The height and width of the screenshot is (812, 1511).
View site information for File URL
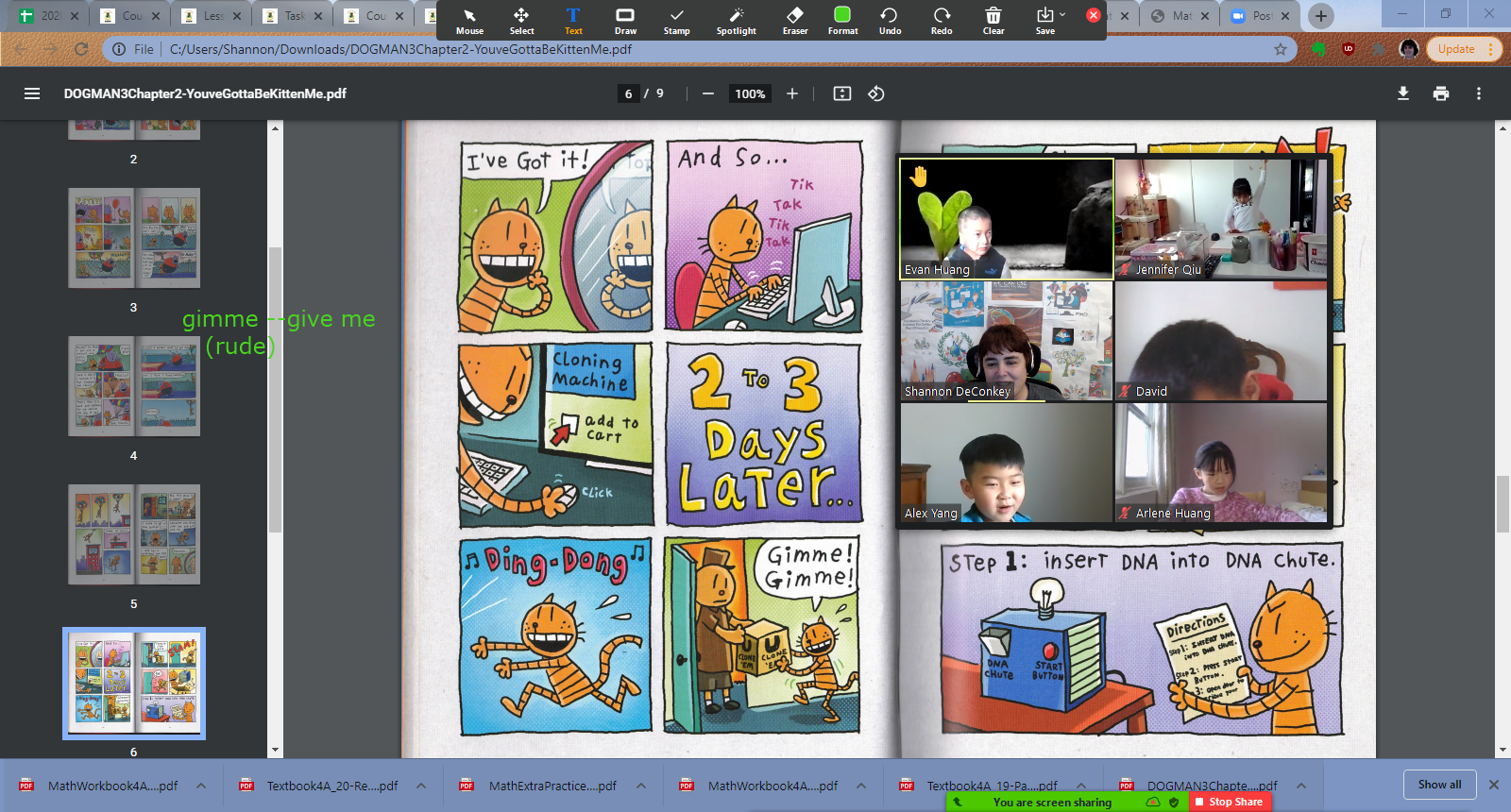[x=132, y=49]
